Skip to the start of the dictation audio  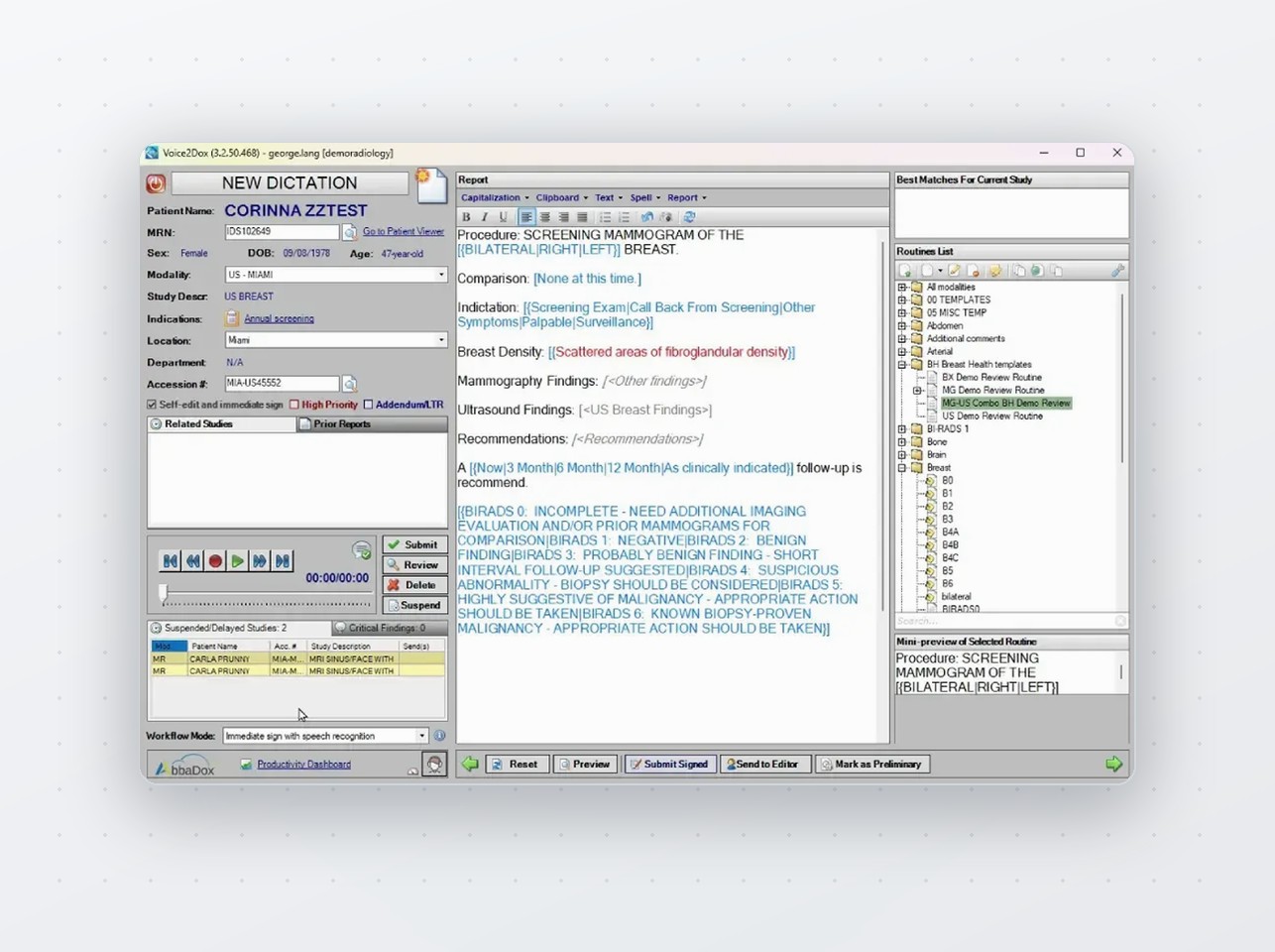point(170,561)
